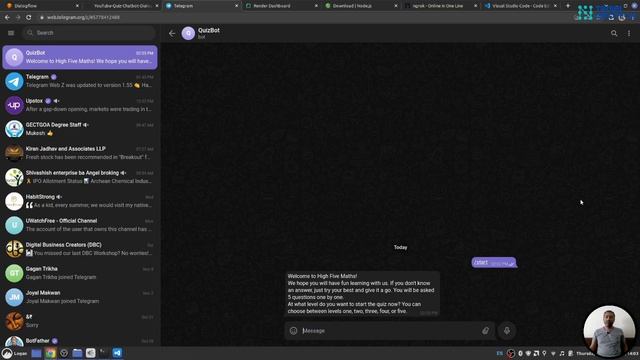Open a new browser tab
Viewport: 640px width, 360px height.
pos(567,6)
